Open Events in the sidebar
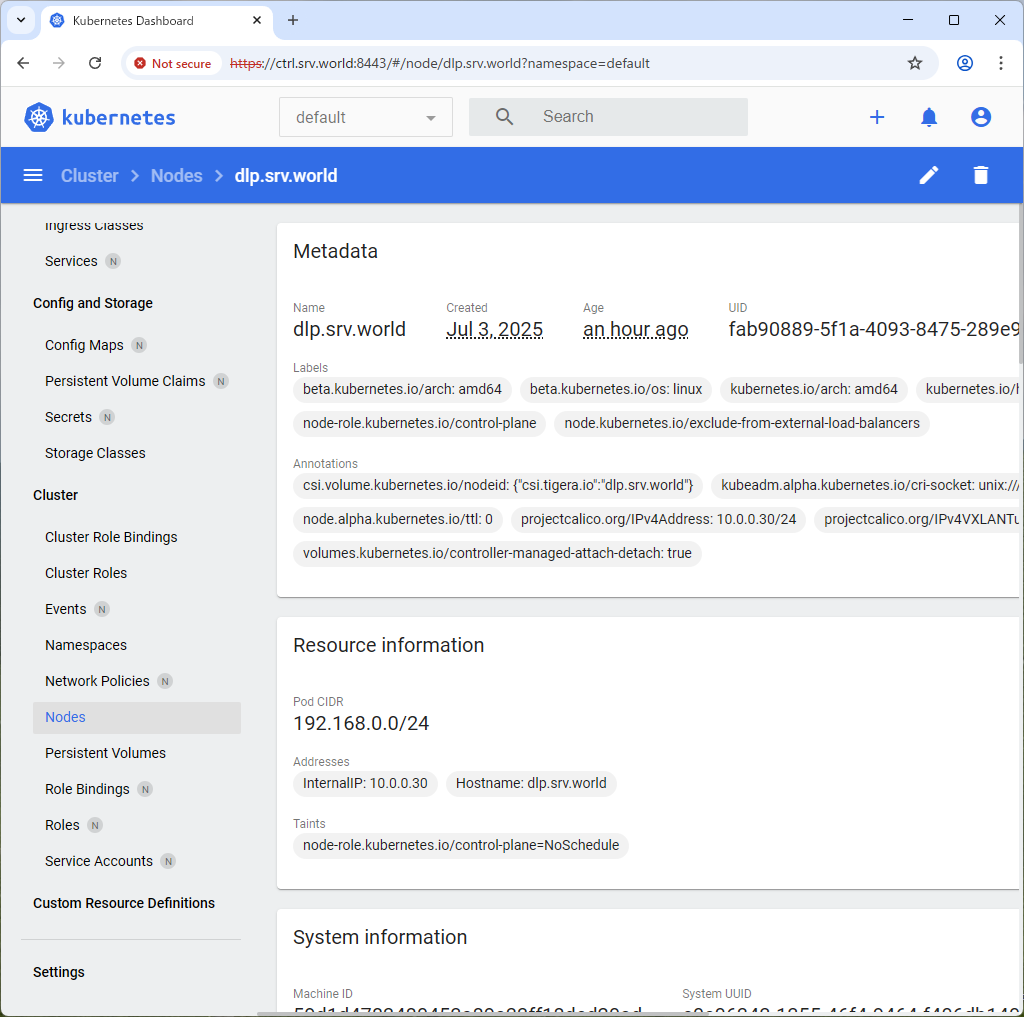 point(65,609)
